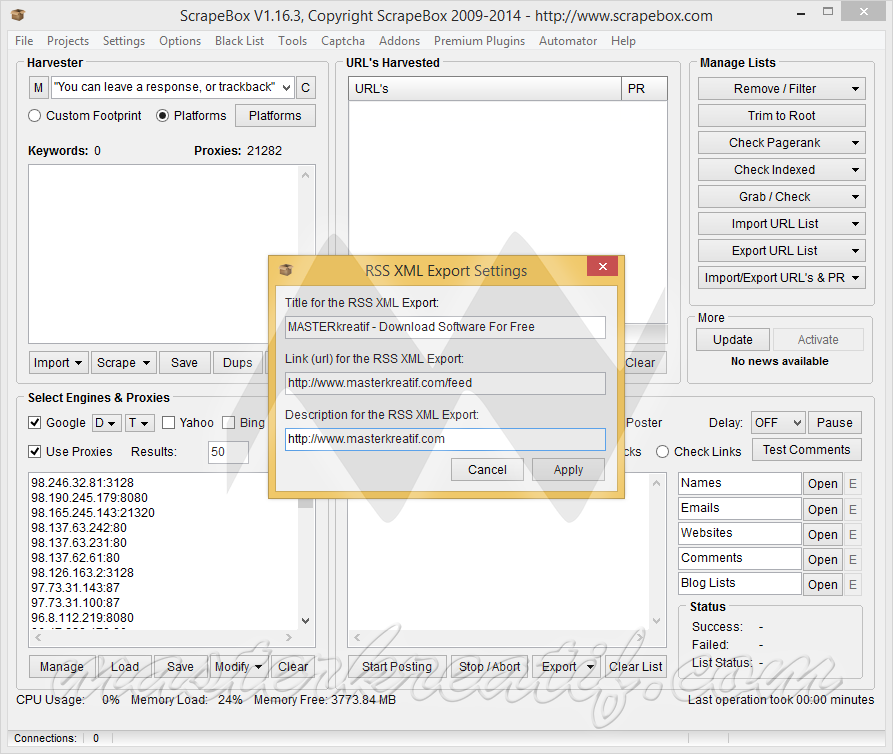The width and height of the screenshot is (893, 754).
Task: Click the Update button
Action: (732, 340)
